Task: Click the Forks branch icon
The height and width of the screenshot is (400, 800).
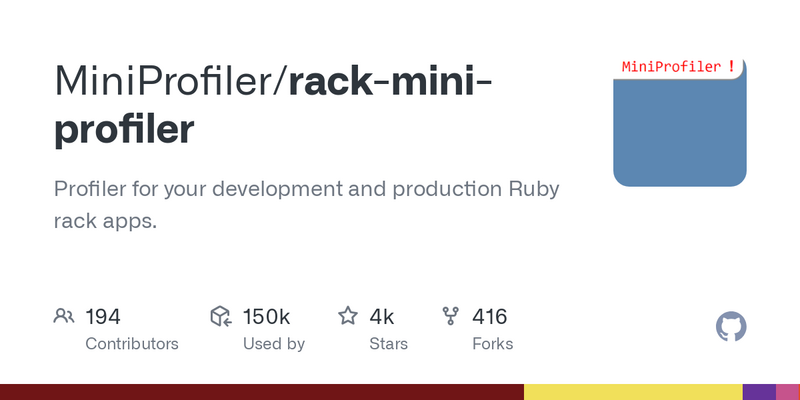Action: [x=451, y=316]
